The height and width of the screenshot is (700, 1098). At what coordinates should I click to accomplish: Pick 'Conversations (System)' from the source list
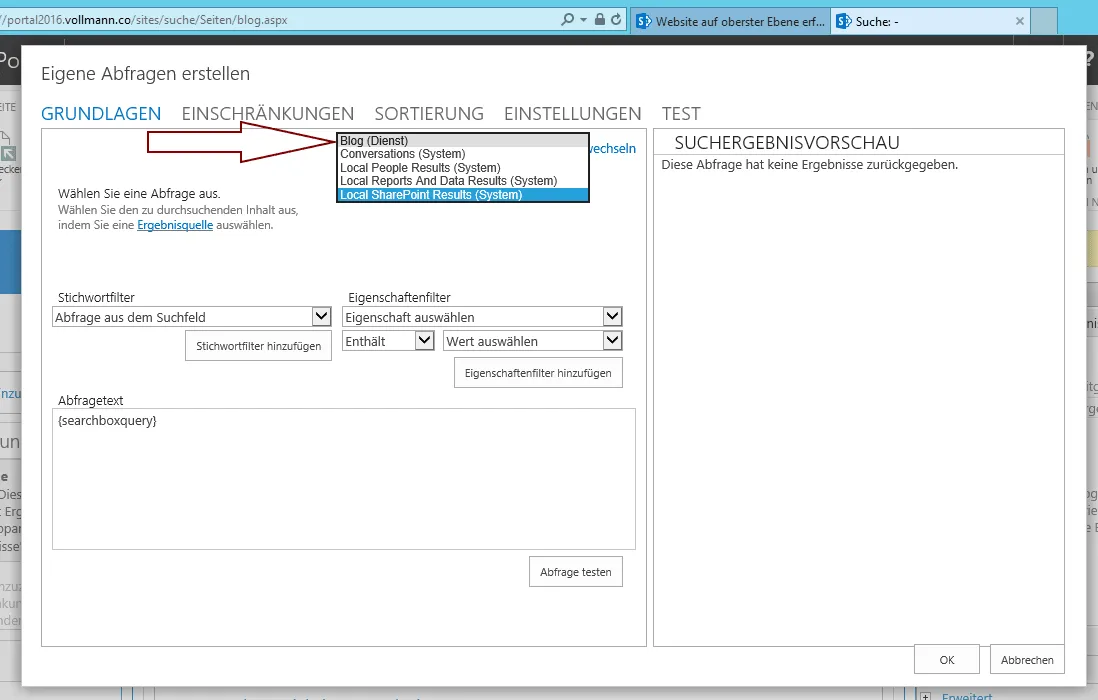(x=463, y=154)
